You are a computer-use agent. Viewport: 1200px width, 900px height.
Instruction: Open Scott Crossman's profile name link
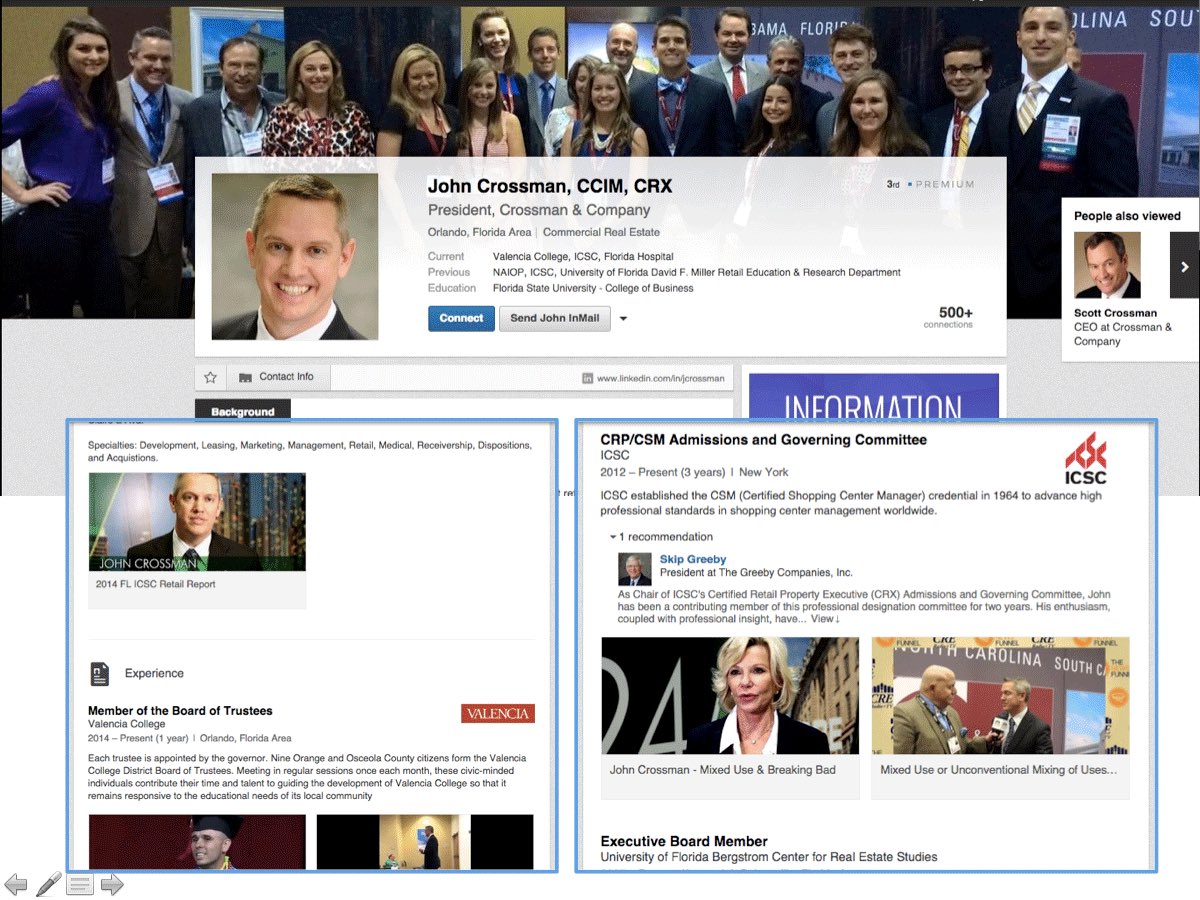(x=1115, y=313)
